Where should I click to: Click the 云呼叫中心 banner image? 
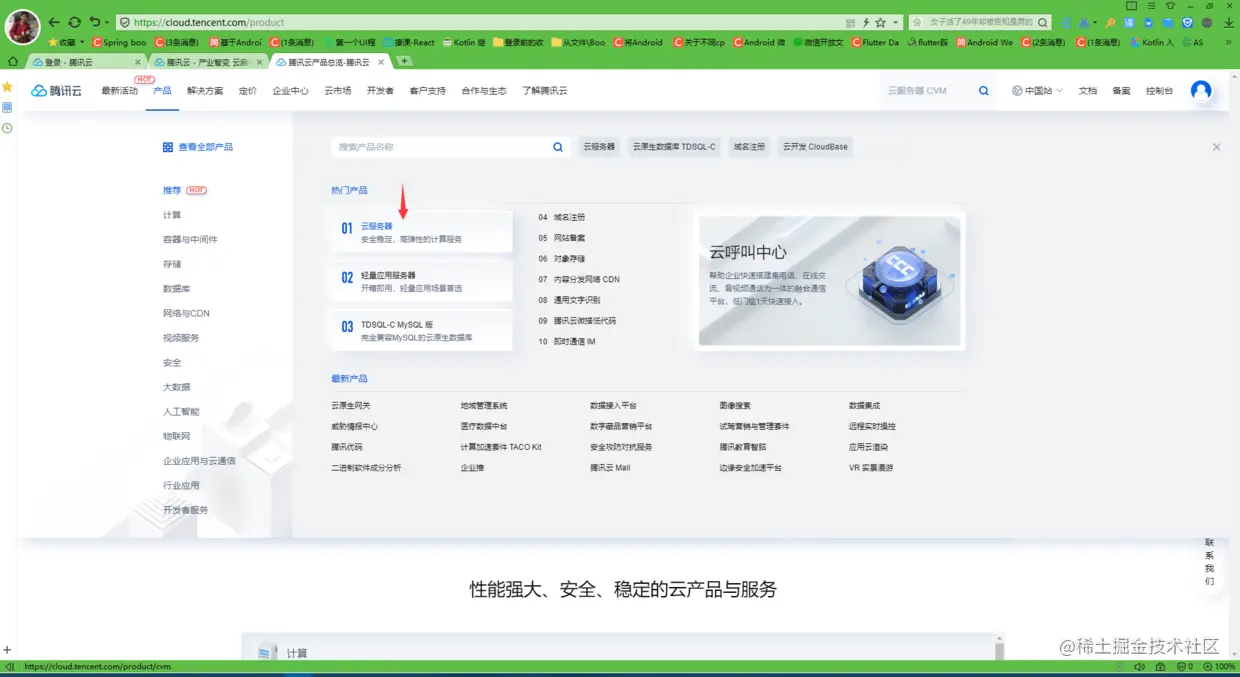coord(829,281)
